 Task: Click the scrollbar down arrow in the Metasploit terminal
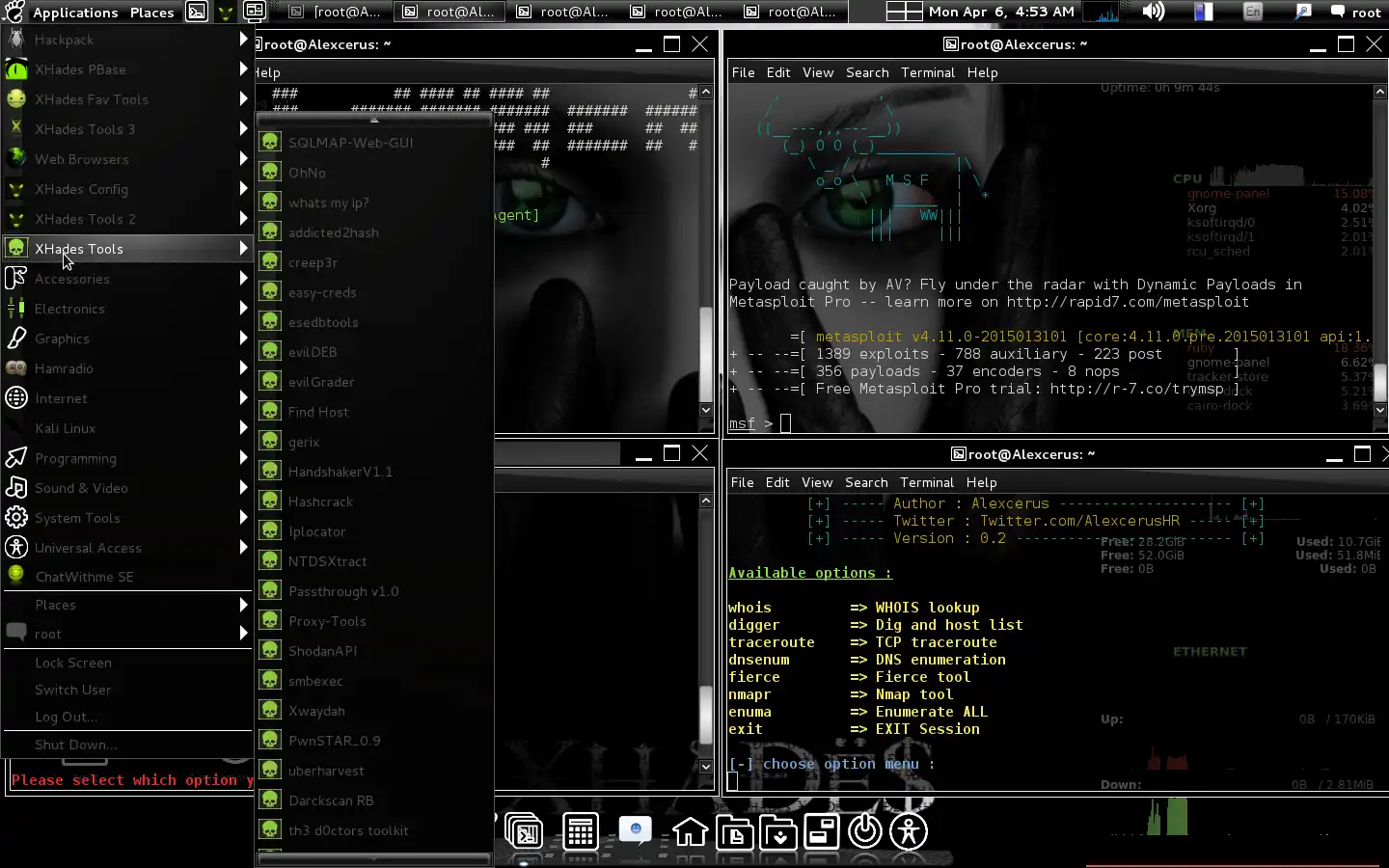click(1380, 410)
